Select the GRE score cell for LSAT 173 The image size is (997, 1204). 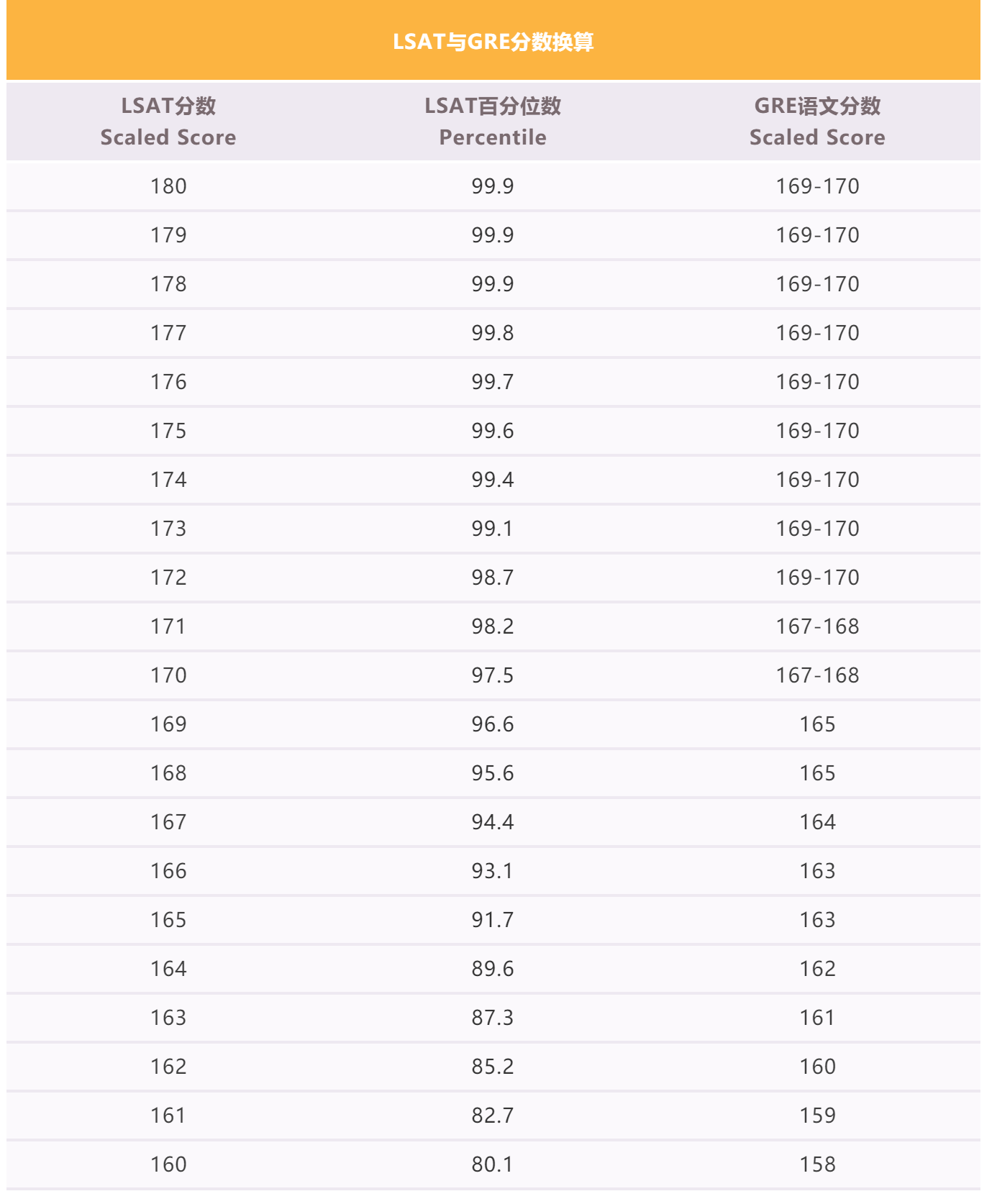(x=817, y=529)
